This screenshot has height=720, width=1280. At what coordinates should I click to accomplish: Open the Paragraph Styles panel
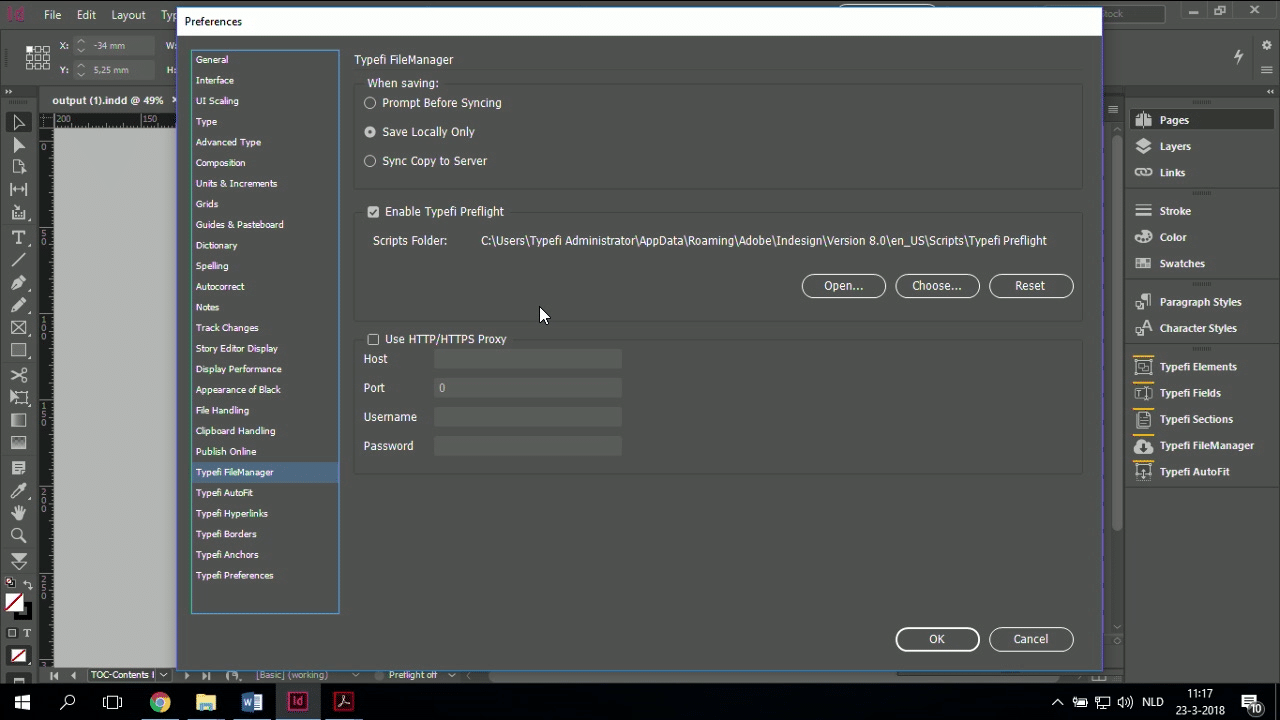(1199, 302)
